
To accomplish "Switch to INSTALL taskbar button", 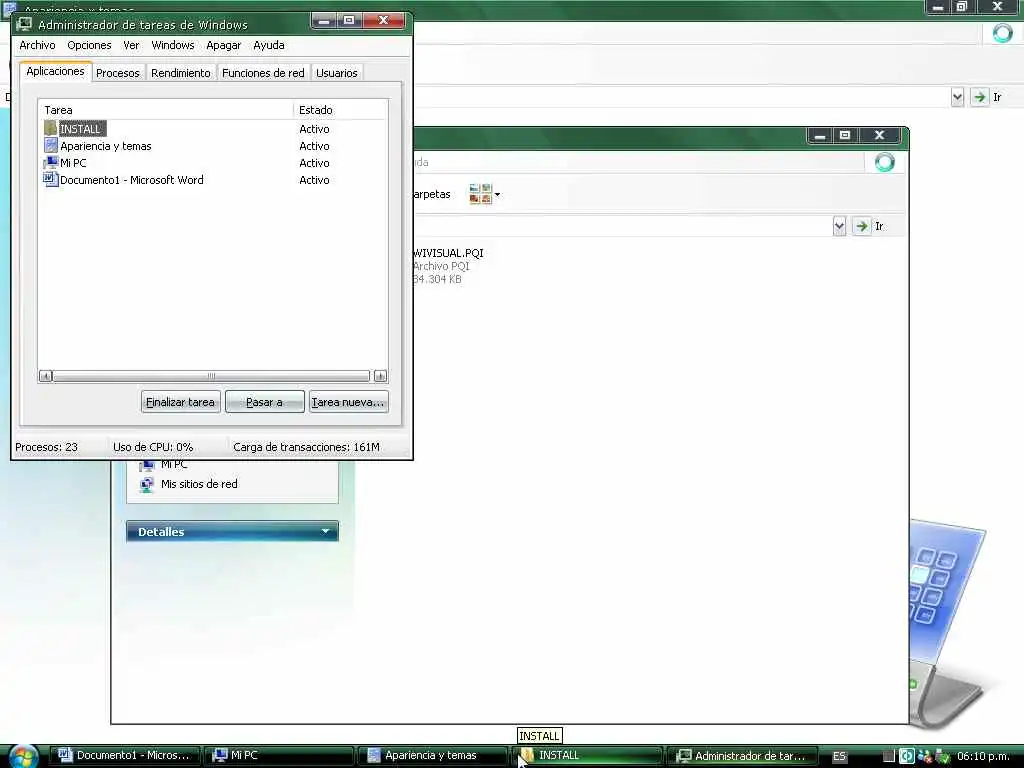I will (586, 755).
